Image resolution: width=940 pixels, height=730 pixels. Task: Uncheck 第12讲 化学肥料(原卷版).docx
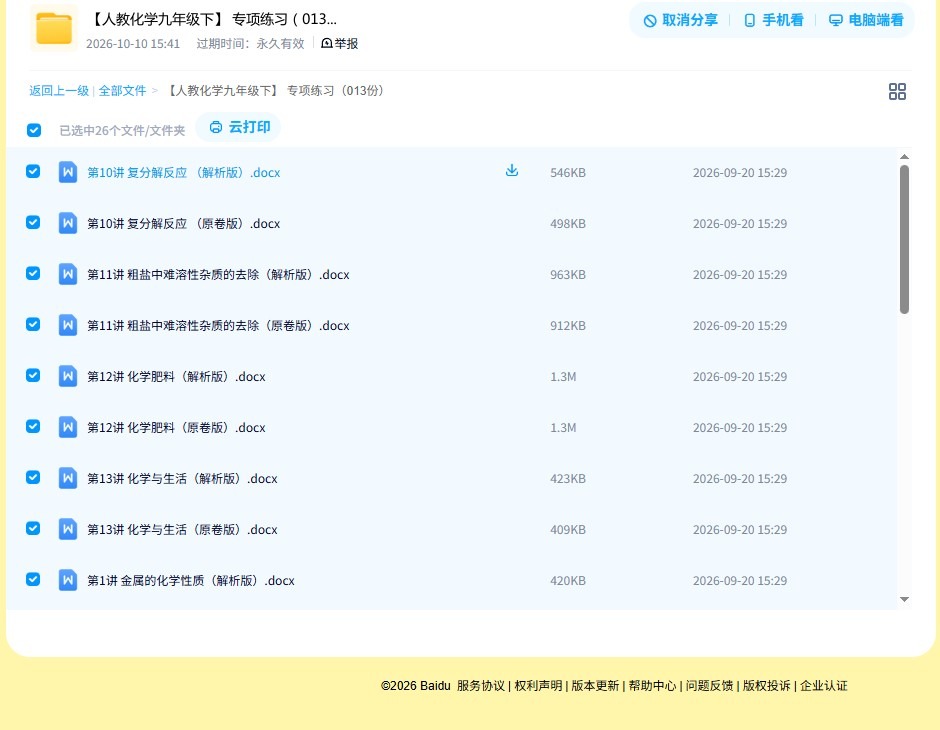pos(33,426)
